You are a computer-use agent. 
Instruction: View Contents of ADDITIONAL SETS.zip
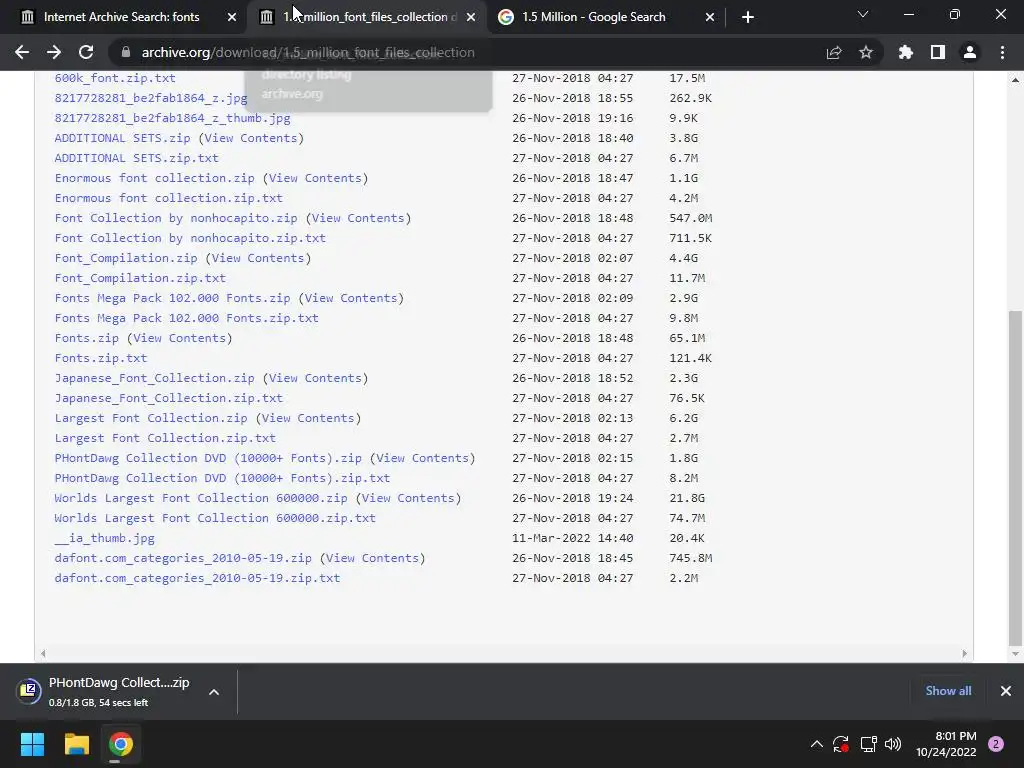pos(251,138)
